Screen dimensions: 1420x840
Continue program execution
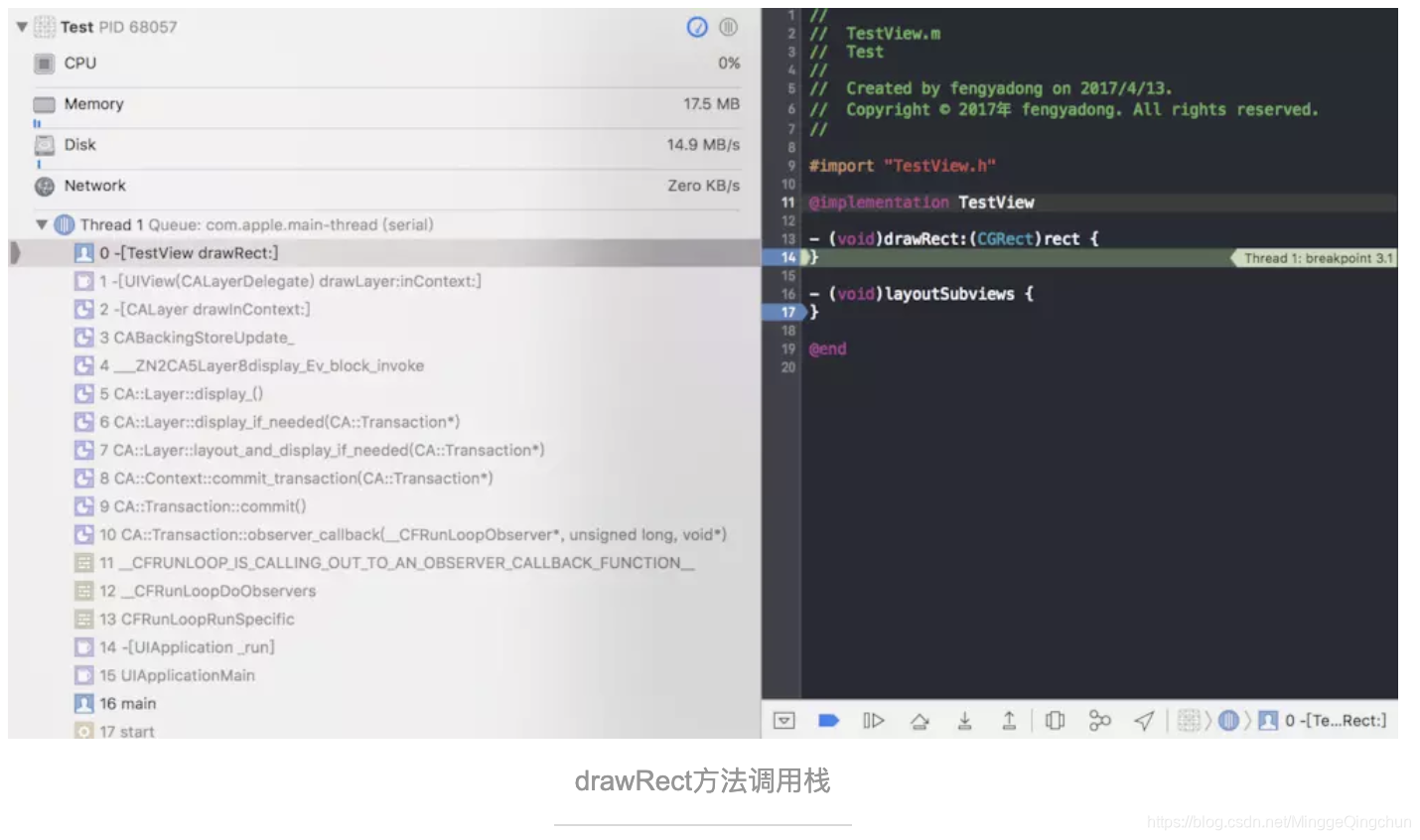[874, 721]
